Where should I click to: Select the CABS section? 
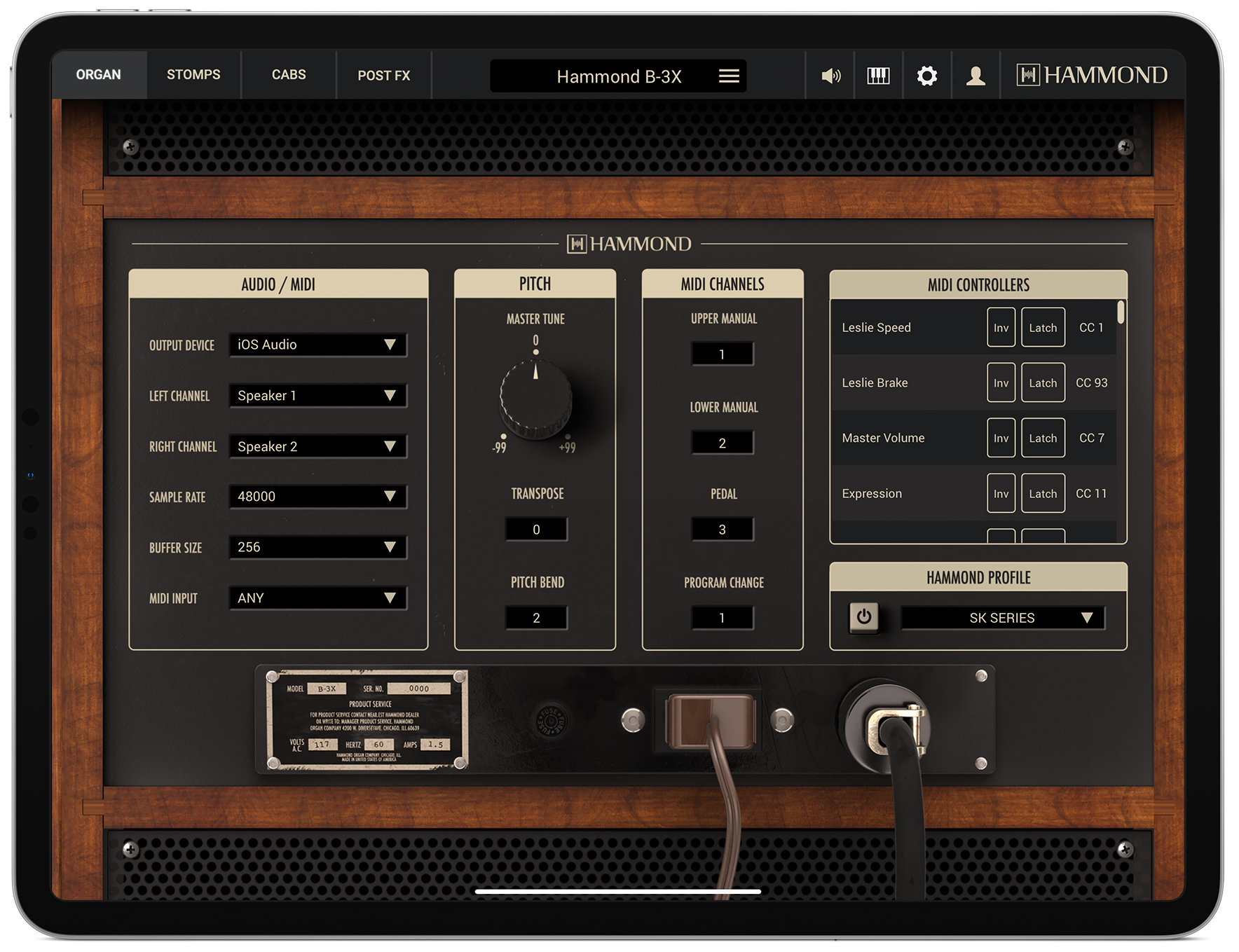point(288,75)
